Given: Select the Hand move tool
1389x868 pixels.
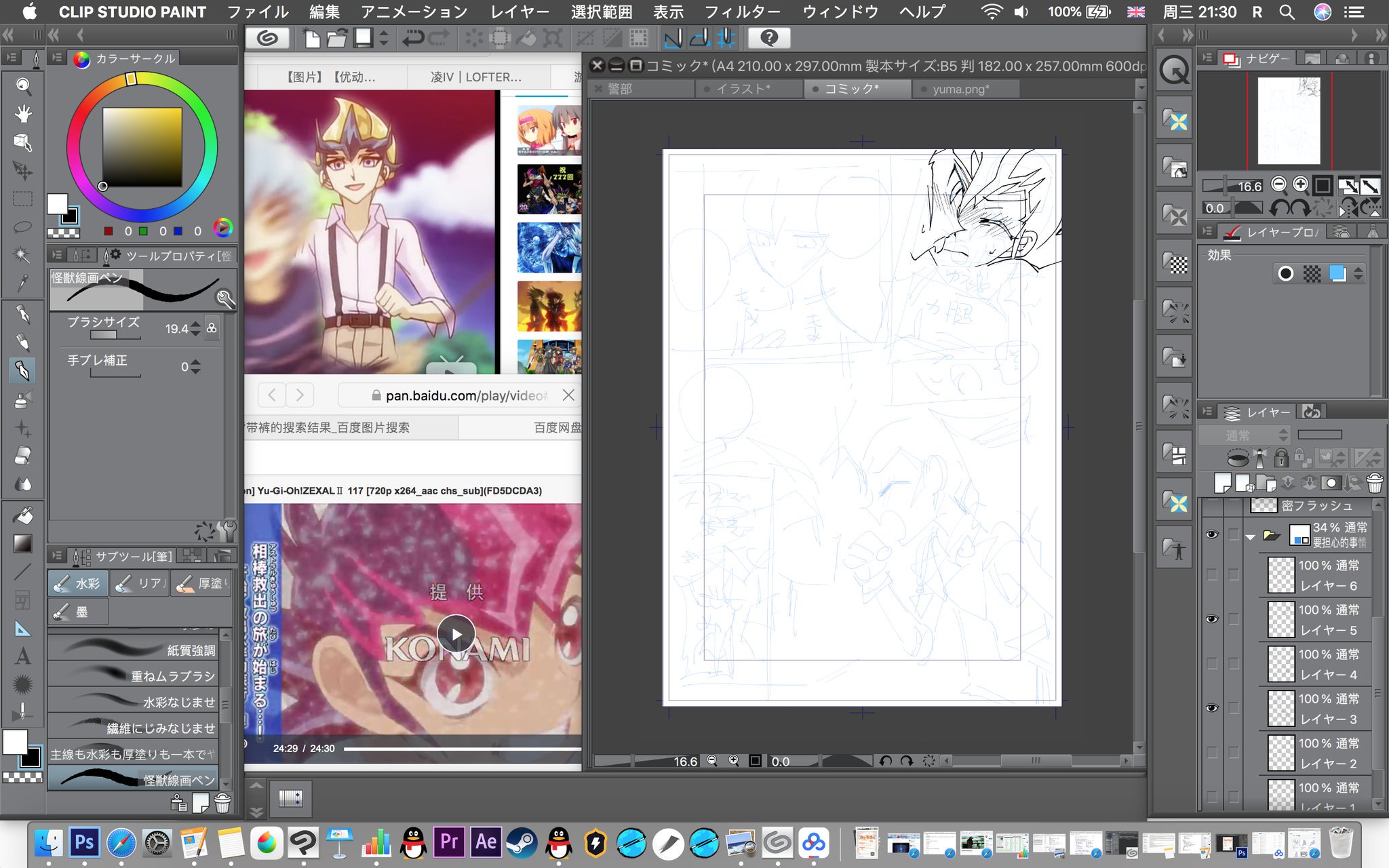Looking at the screenshot, I should coord(23,114).
